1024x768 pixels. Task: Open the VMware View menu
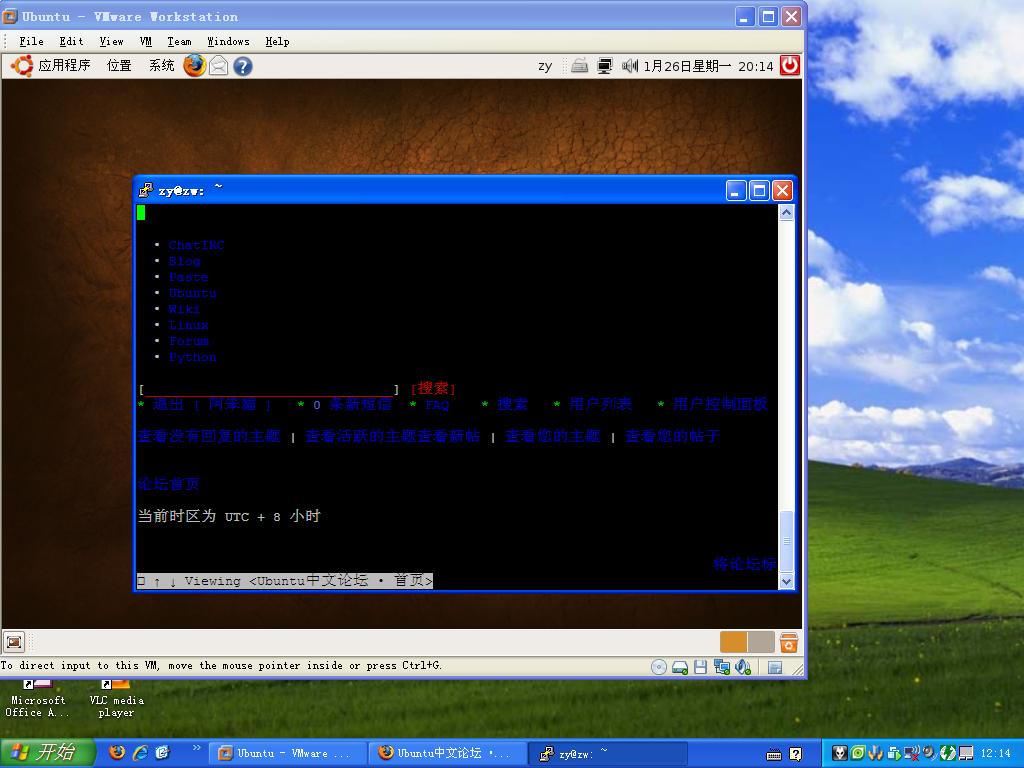tap(111, 41)
